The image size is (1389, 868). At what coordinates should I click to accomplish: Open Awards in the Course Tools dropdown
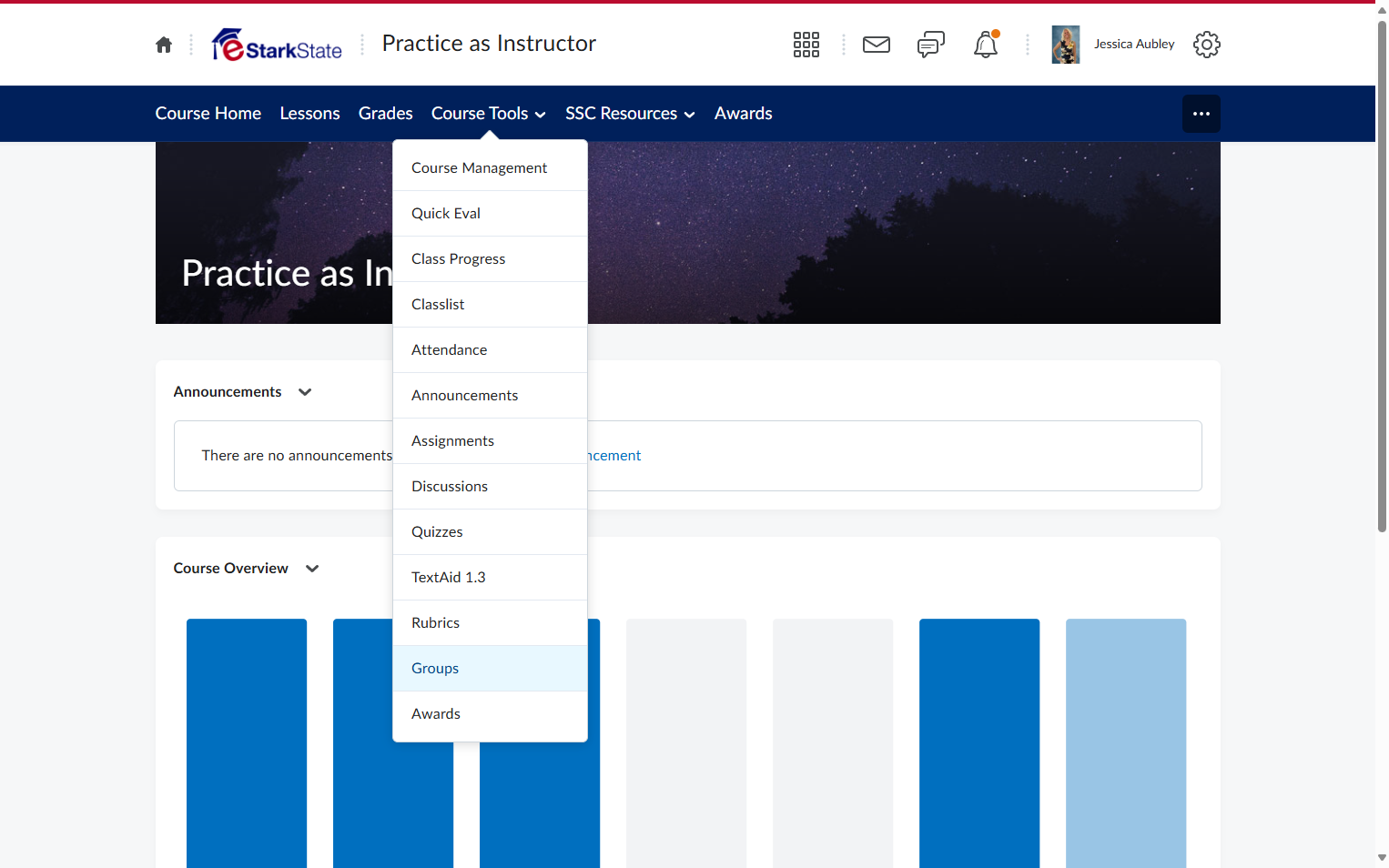point(490,714)
